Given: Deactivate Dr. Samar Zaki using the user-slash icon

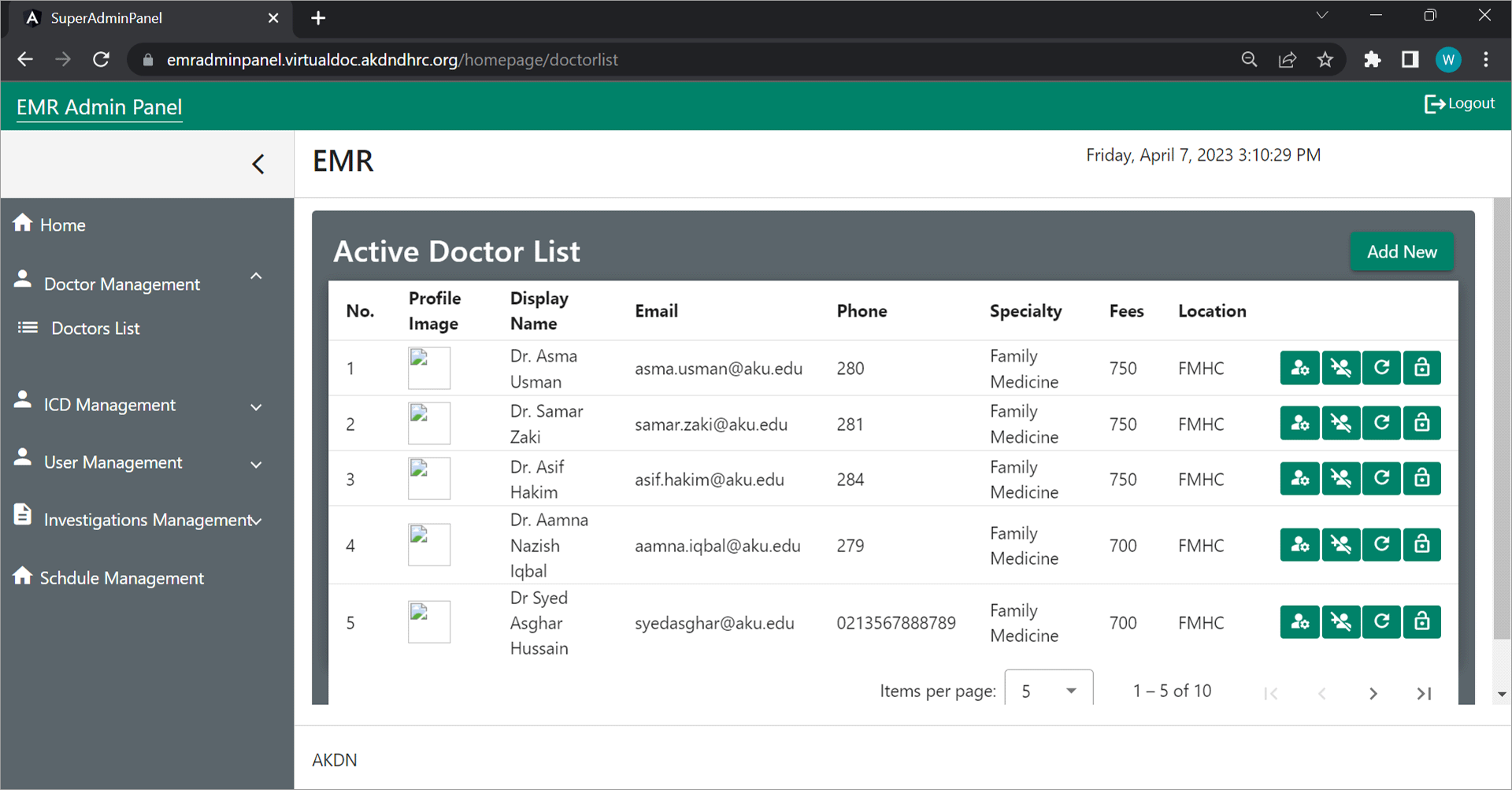Looking at the screenshot, I should [x=1340, y=423].
